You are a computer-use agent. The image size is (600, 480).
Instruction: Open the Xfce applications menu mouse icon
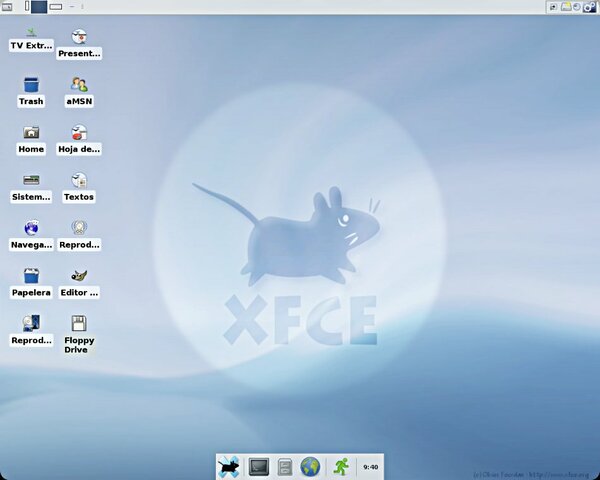[228, 467]
